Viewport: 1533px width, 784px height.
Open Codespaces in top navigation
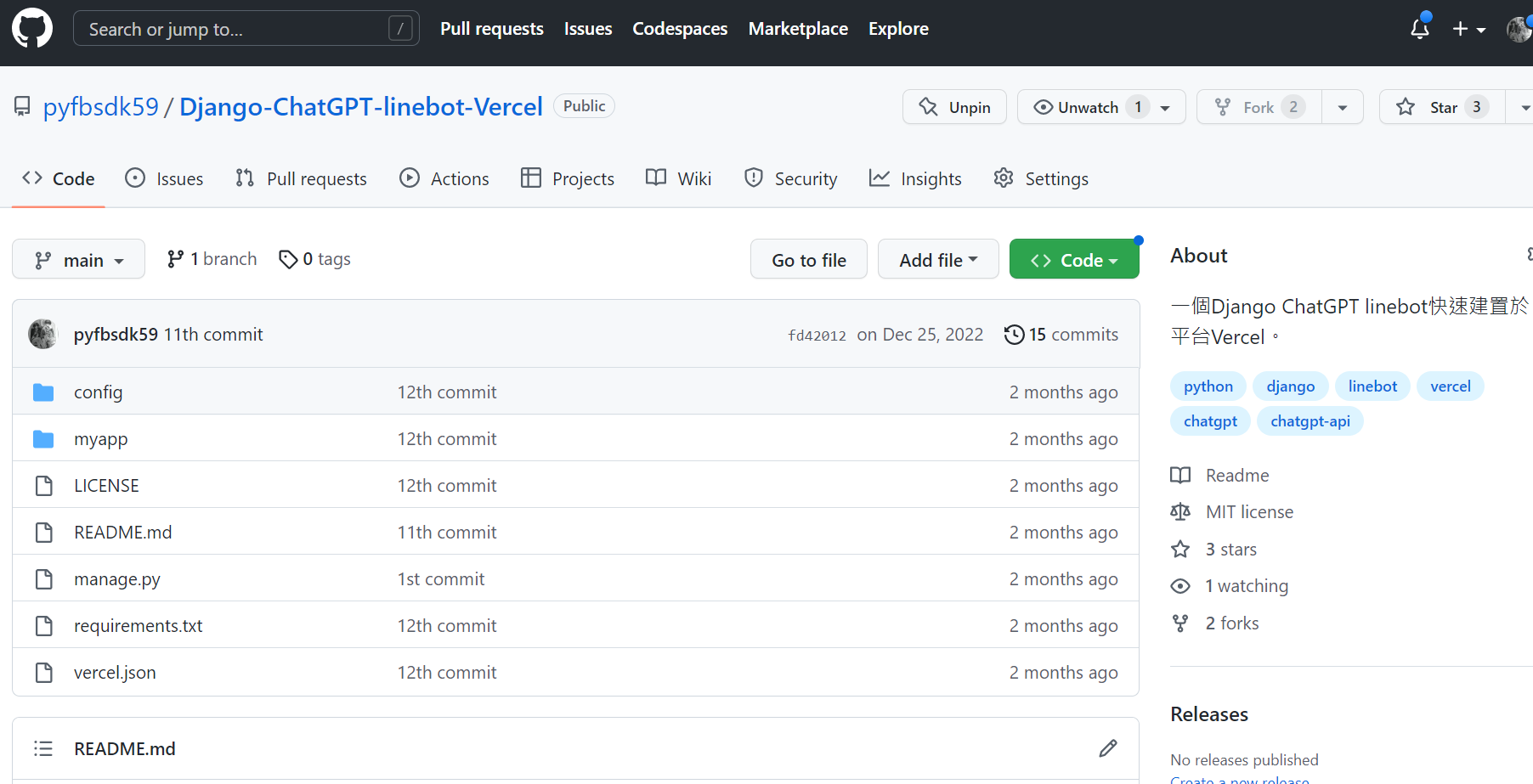pyautogui.click(x=680, y=29)
